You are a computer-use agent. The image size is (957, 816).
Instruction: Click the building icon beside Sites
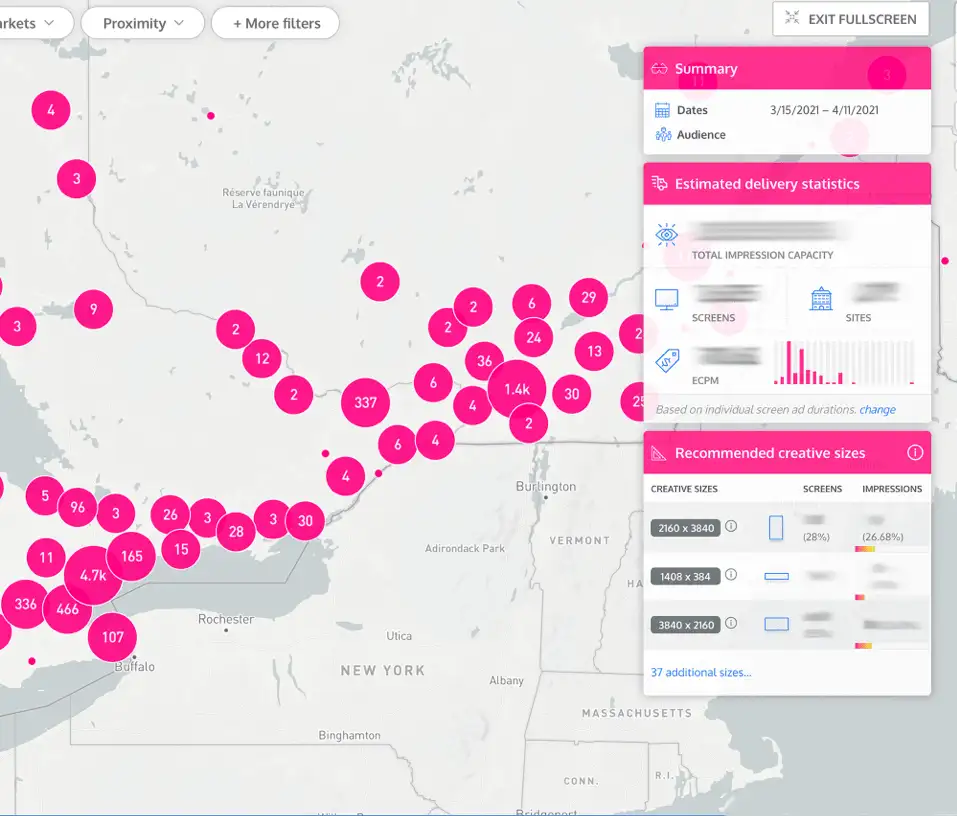coord(821,299)
